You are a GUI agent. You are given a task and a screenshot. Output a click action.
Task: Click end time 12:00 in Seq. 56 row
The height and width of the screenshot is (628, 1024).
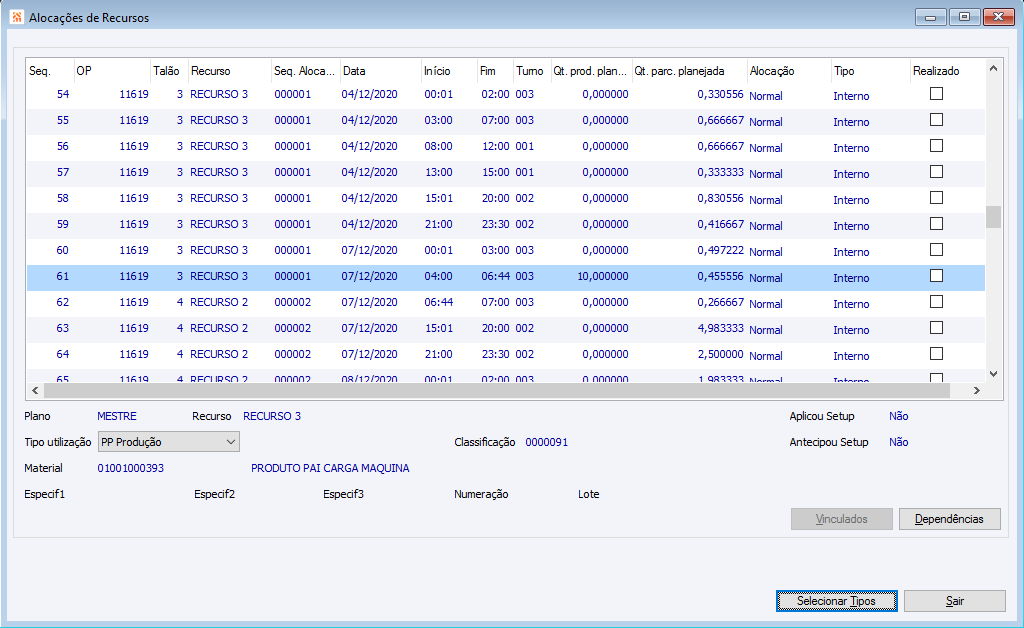tap(495, 146)
